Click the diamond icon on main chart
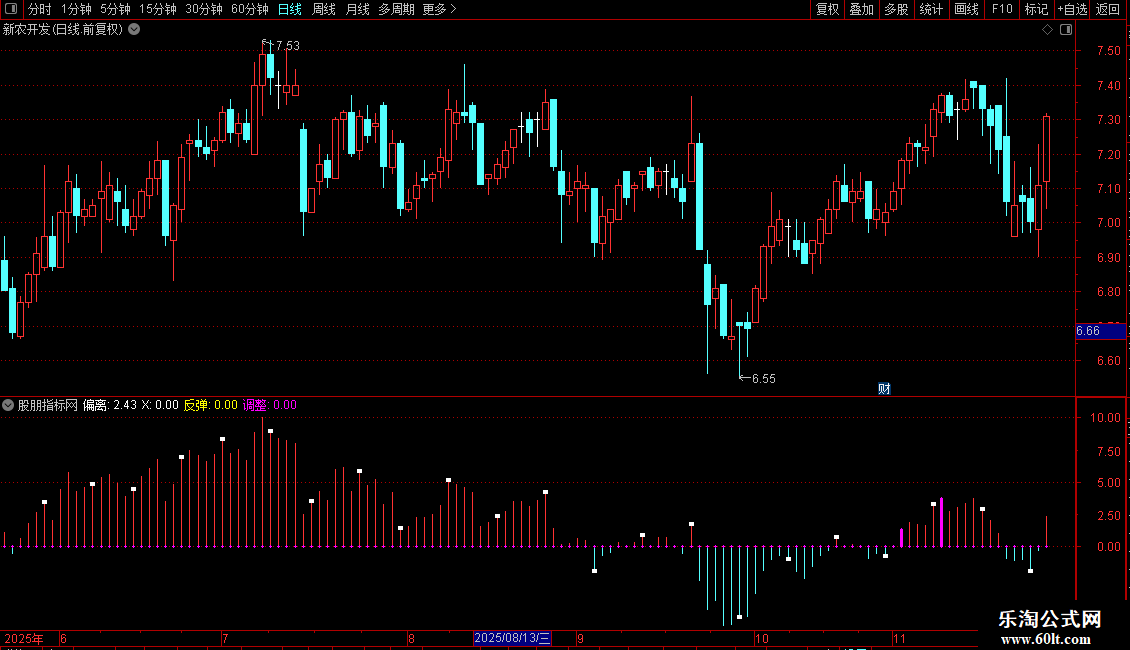This screenshot has height=650, width=1130. tap(1048, 30)
